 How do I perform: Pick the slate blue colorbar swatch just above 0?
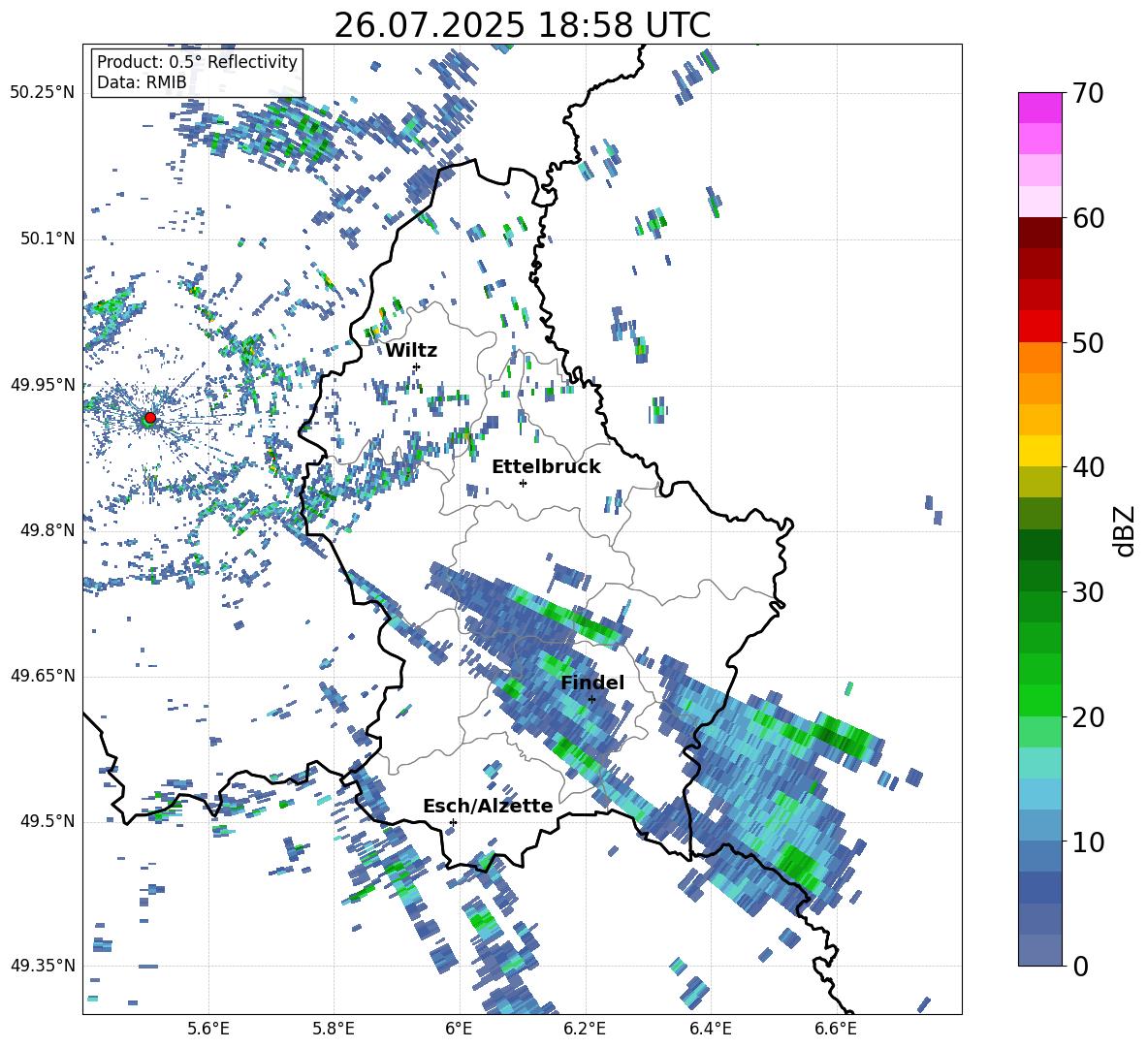(1039, 950)
